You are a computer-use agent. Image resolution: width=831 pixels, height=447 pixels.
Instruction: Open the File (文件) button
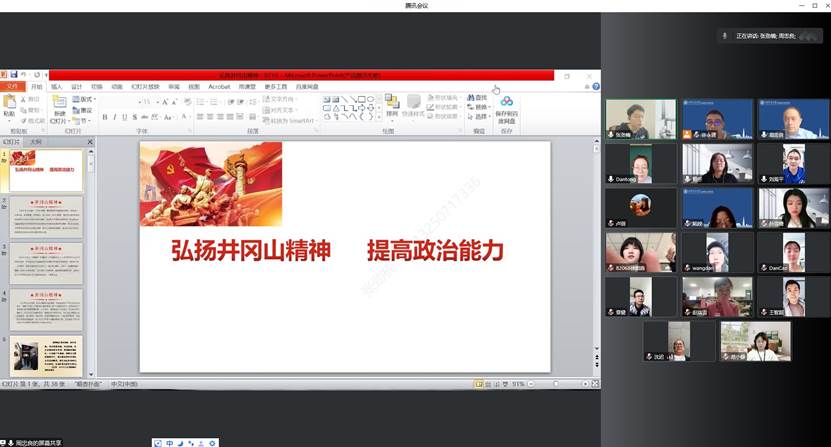pyautogui.click(x=12, y=87)
